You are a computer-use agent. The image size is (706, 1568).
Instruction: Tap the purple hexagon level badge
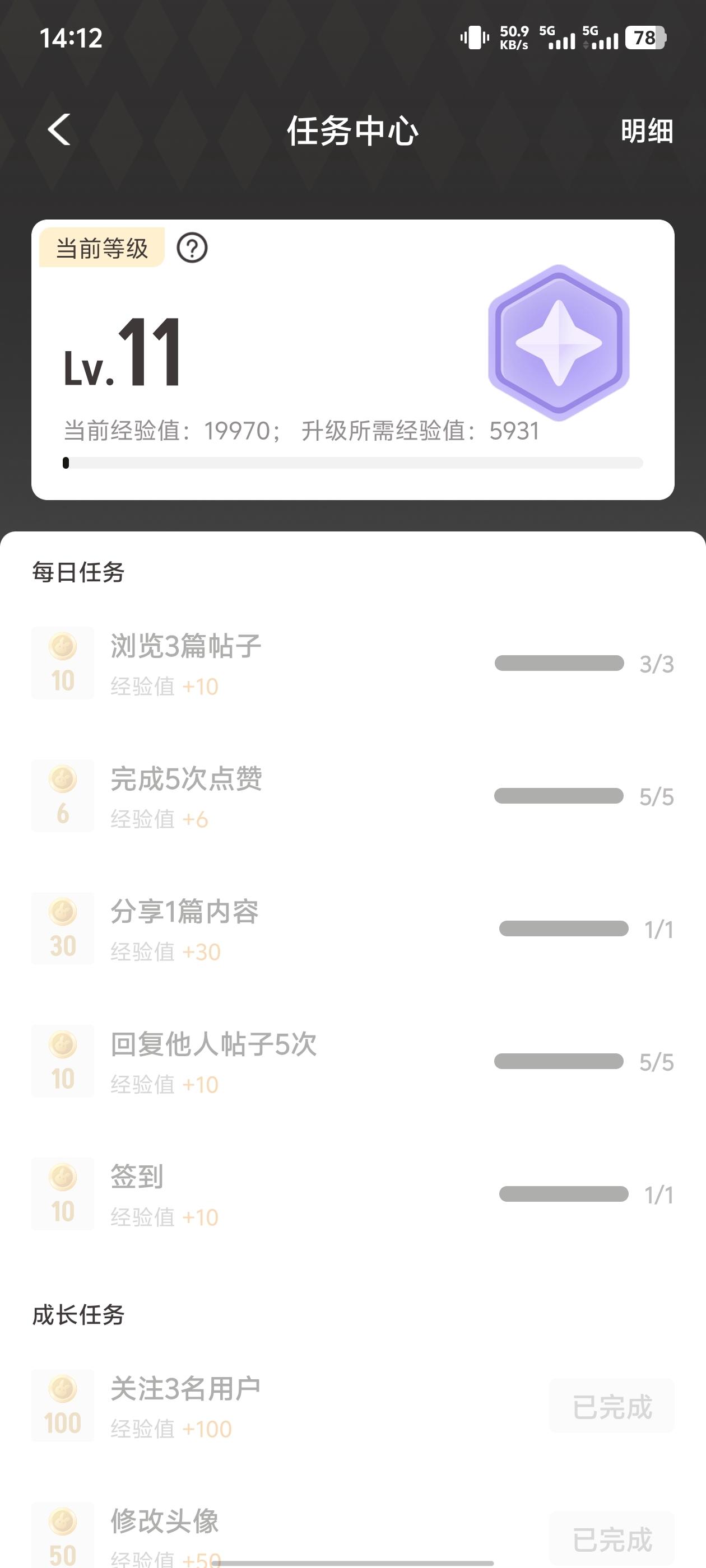[x=558, y=343]
